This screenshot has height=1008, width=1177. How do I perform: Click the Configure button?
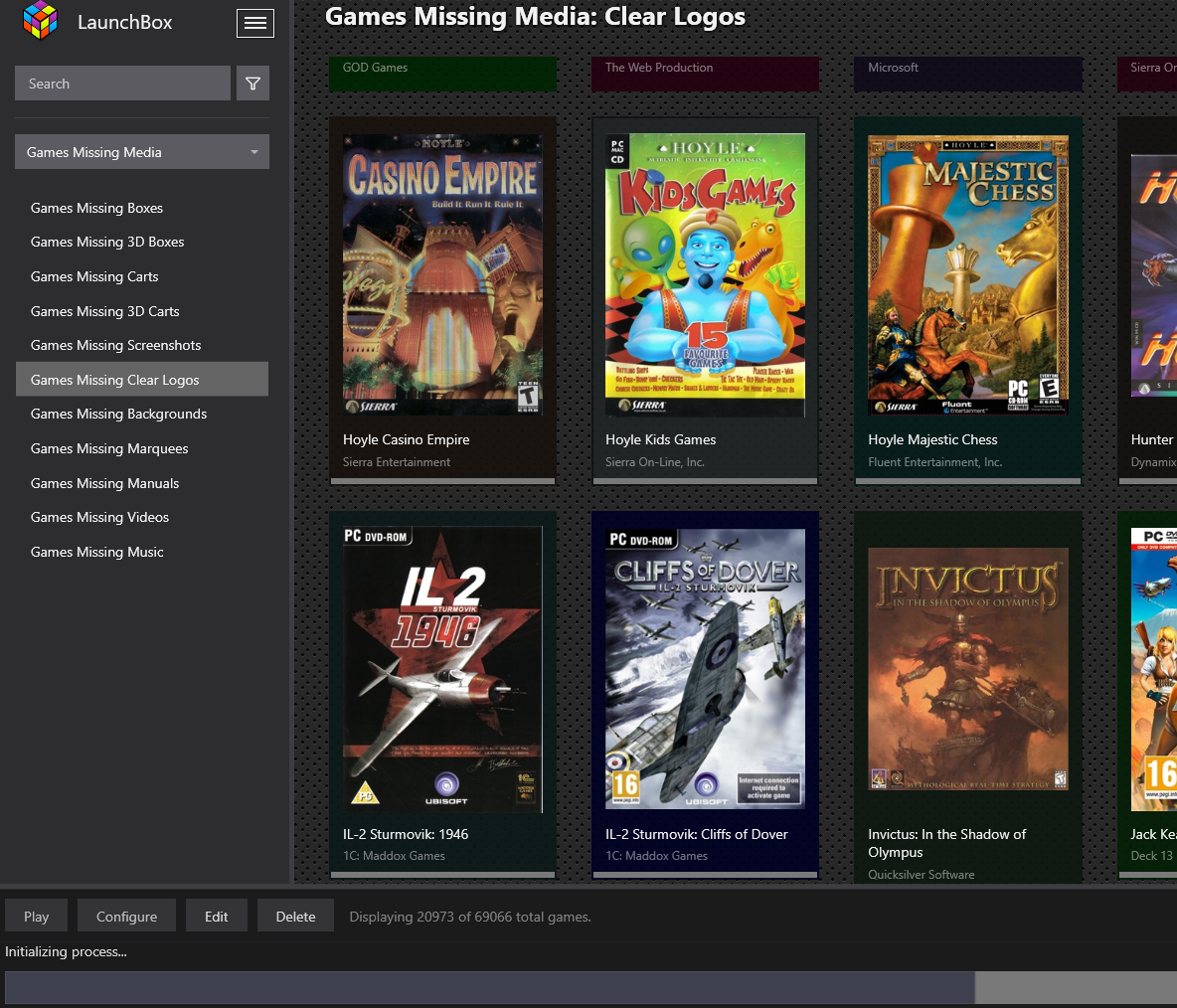pos(126,917)
